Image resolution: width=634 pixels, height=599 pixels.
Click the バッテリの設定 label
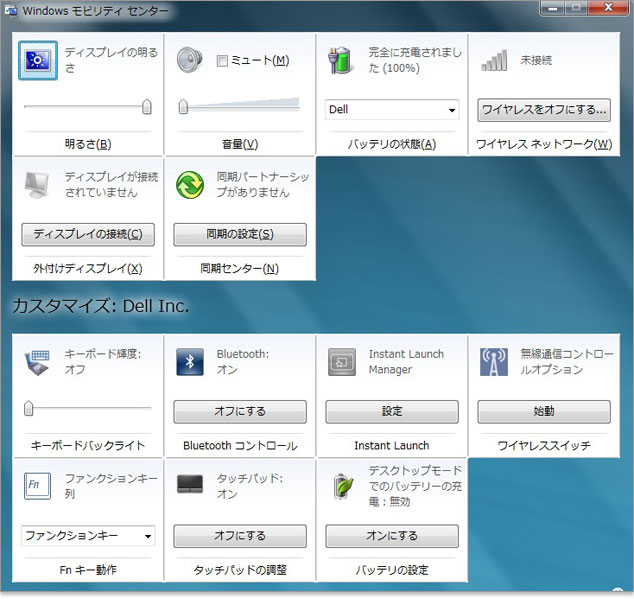tap(392, 570)
